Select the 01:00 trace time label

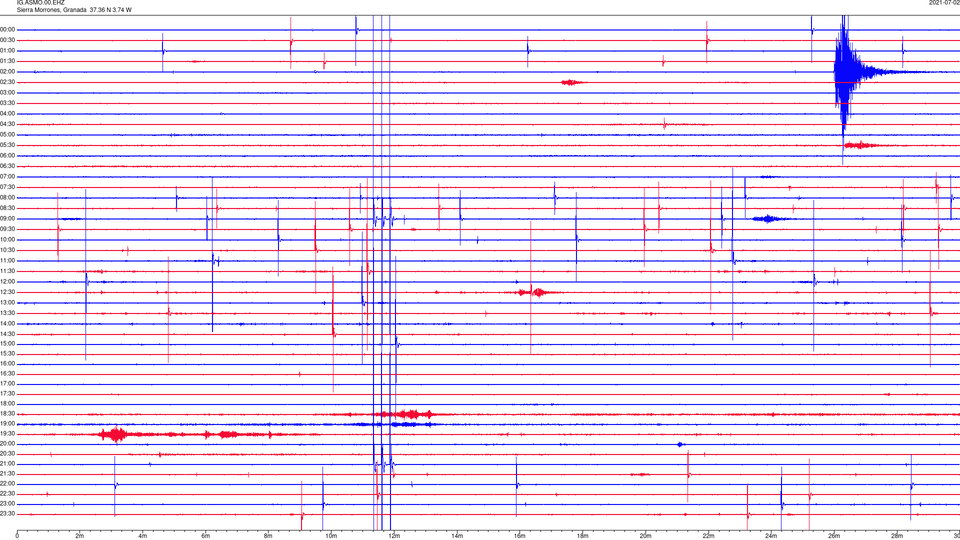click(8, 51)
